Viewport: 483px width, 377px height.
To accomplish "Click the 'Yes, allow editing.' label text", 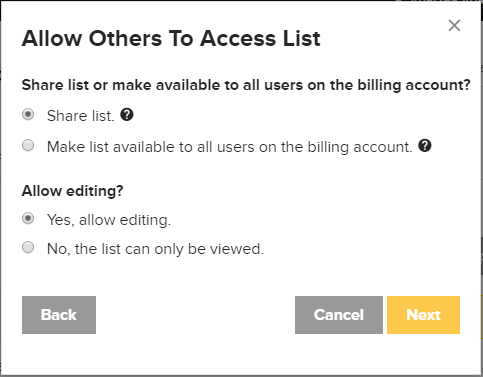I will 109,220.
